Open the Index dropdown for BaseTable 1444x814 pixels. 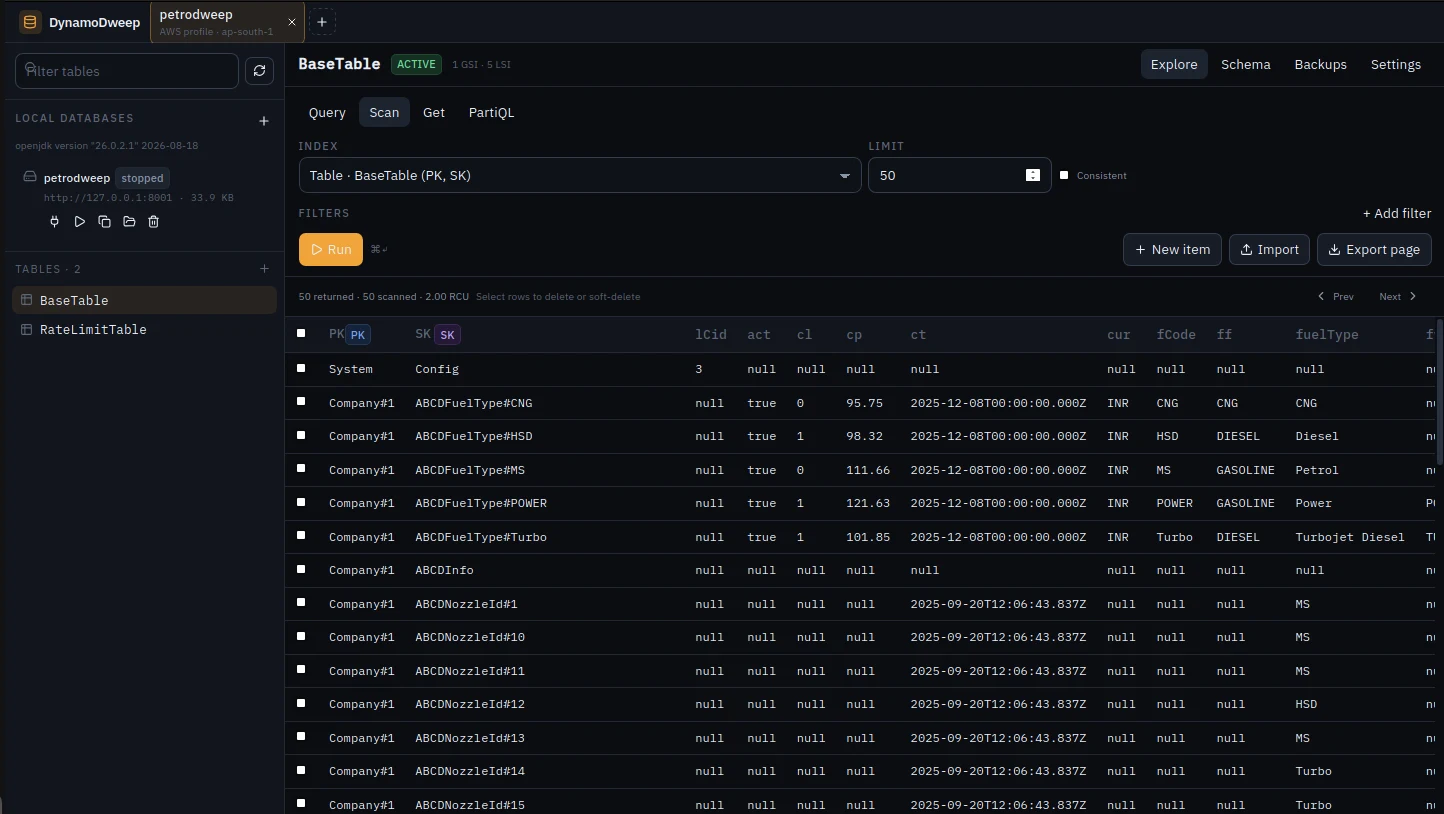pyautogui.click(x=580, y=175)
